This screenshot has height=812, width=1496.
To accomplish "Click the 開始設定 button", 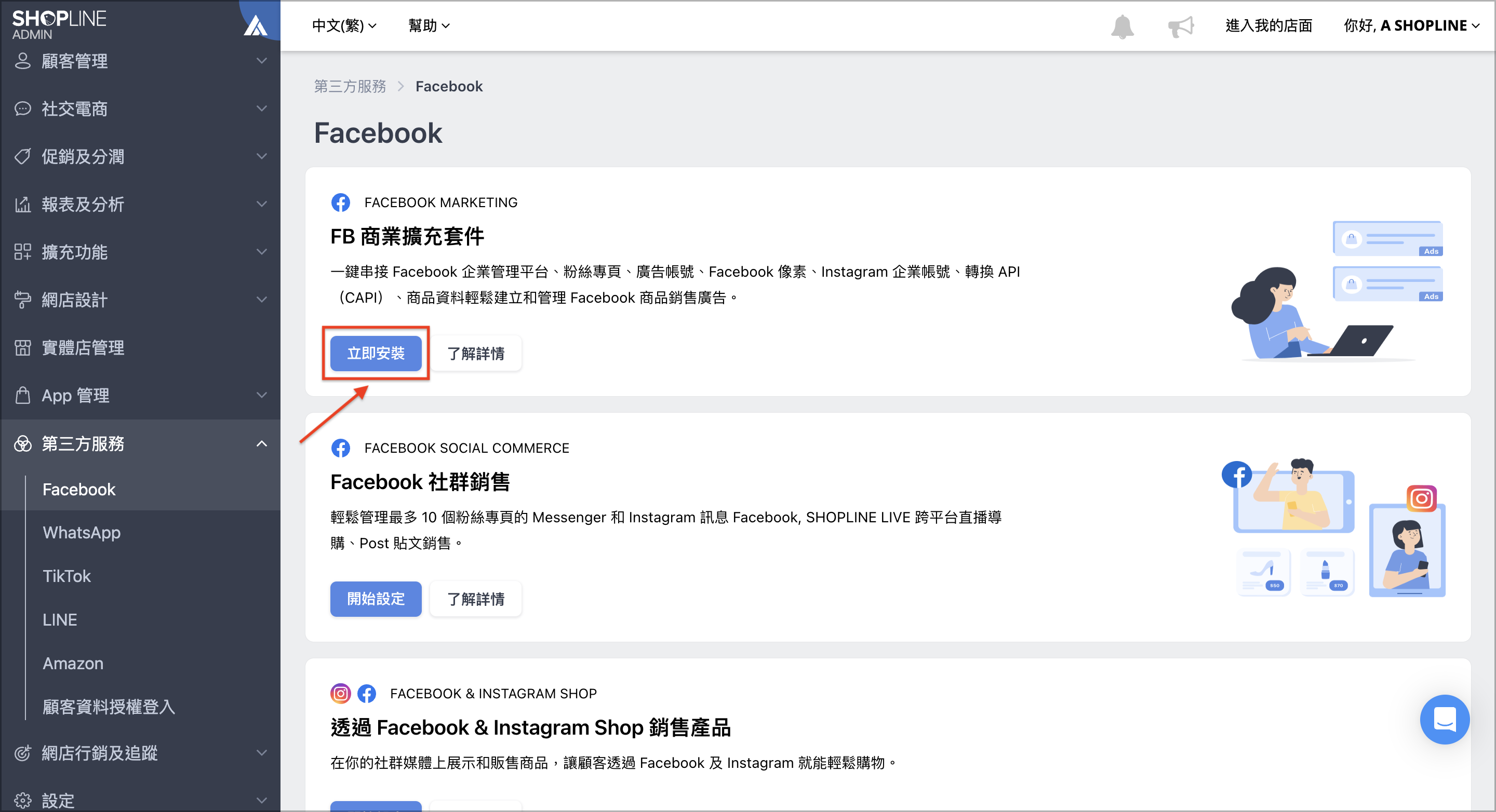I will pyautogui.click(x=376, y=599).
